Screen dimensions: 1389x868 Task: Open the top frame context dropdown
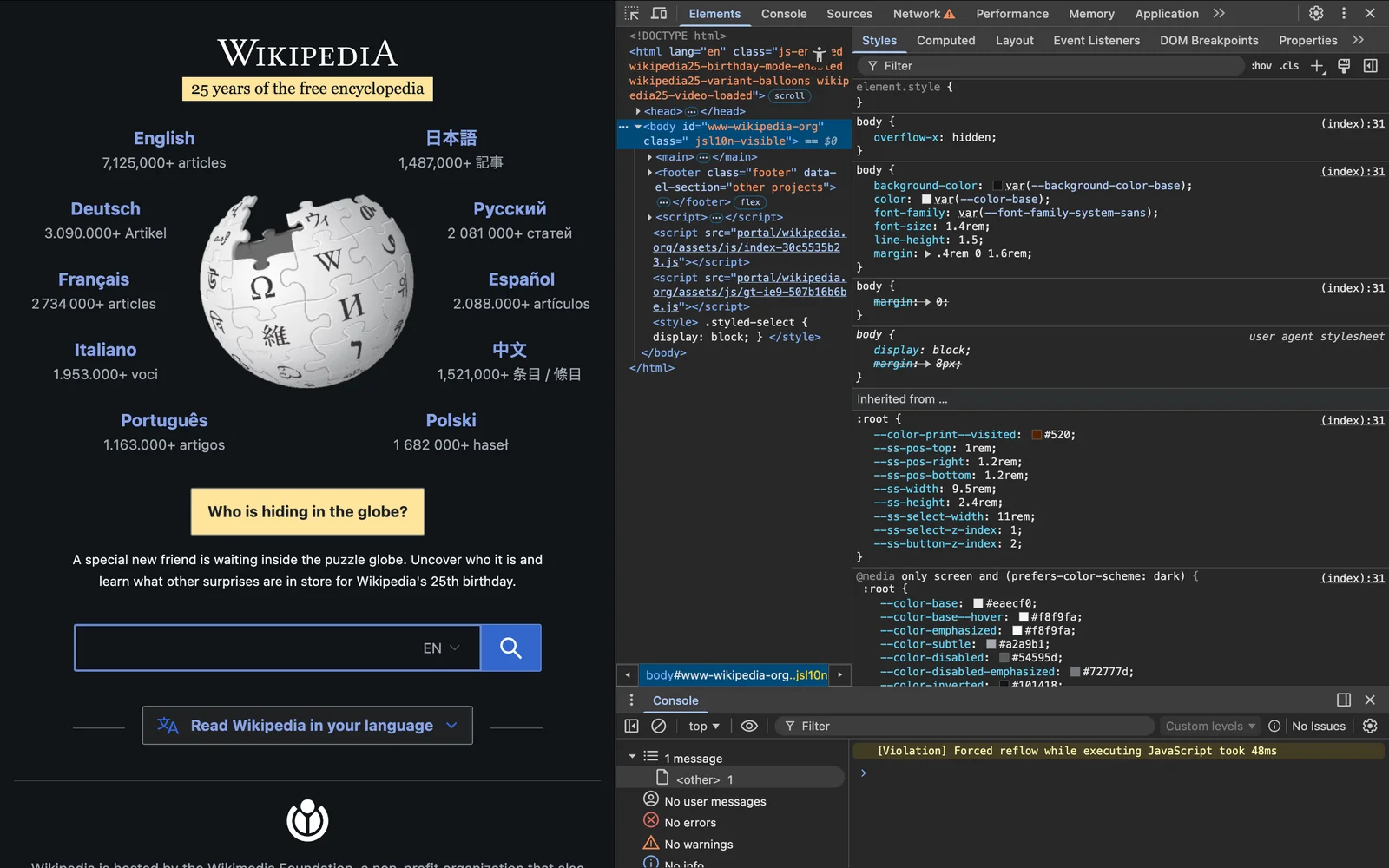701,726
